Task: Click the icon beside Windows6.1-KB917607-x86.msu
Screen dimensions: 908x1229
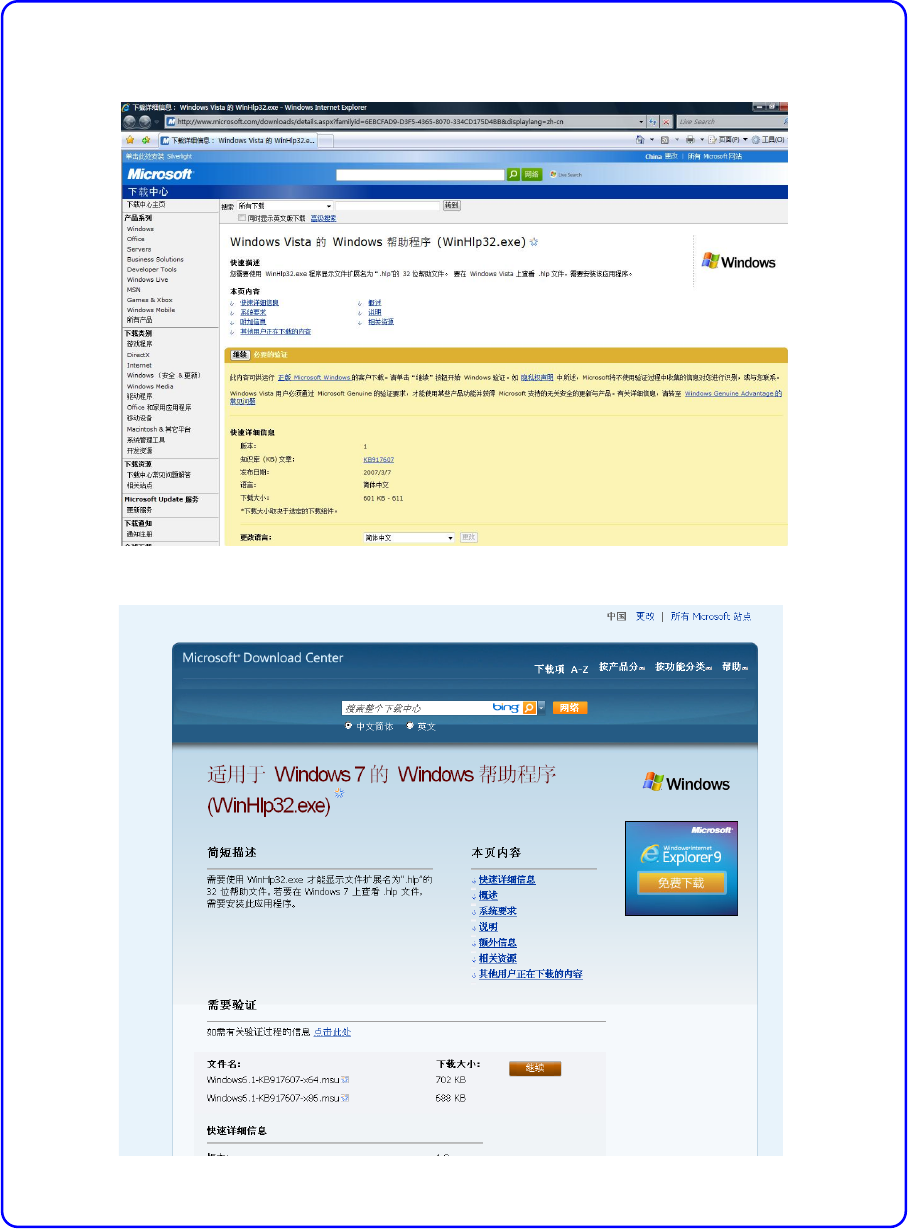Action: click(345, 1098)
